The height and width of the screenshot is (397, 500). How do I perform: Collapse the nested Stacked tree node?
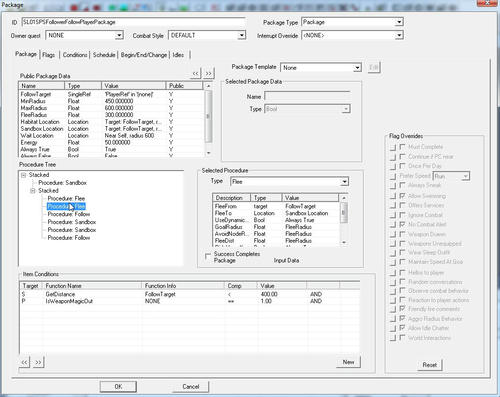coord(33,191)
